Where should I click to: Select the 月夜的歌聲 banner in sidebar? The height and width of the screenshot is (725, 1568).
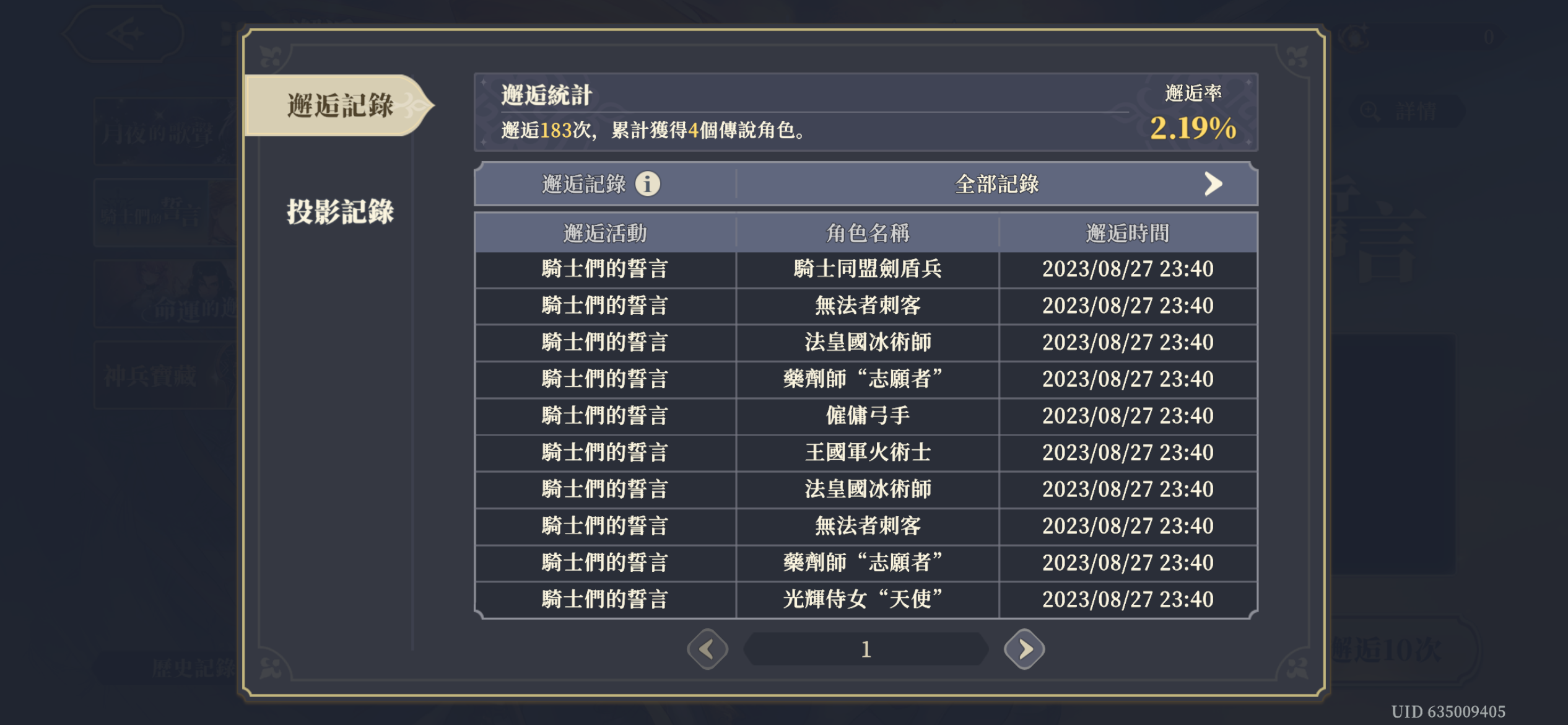coord(166,131)
